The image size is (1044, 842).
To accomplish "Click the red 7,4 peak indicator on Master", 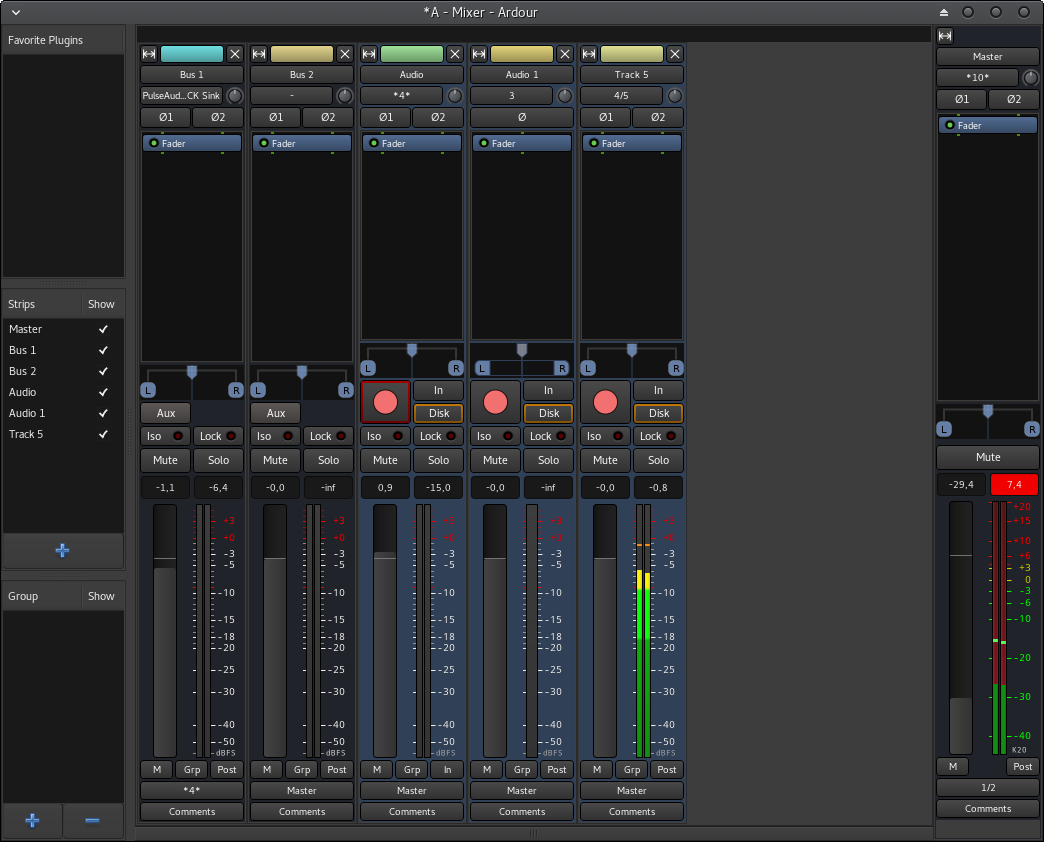I will coord(1014,485).
